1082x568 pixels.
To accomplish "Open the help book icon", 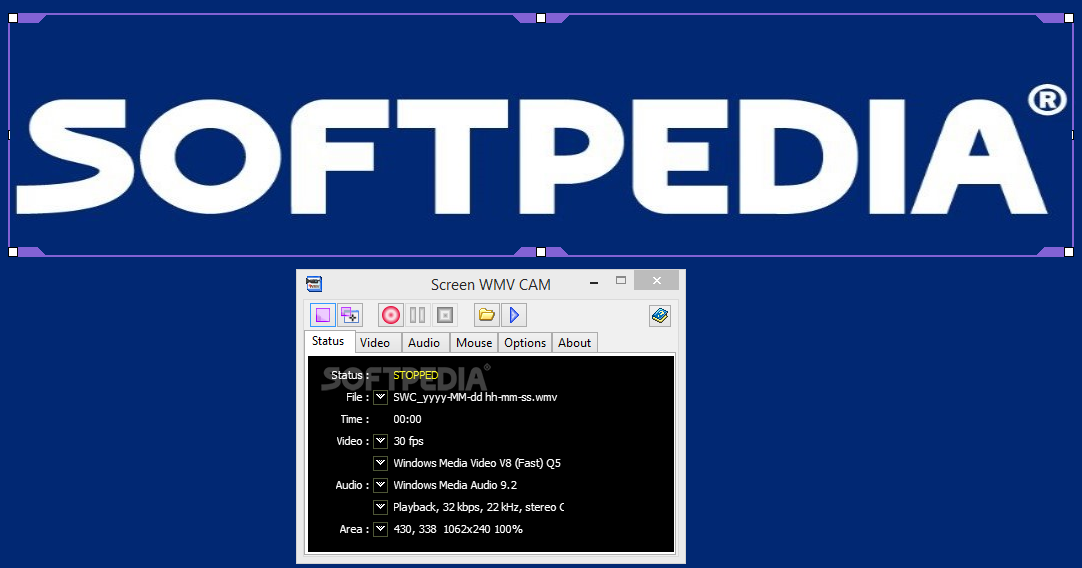I will [660, 315].
